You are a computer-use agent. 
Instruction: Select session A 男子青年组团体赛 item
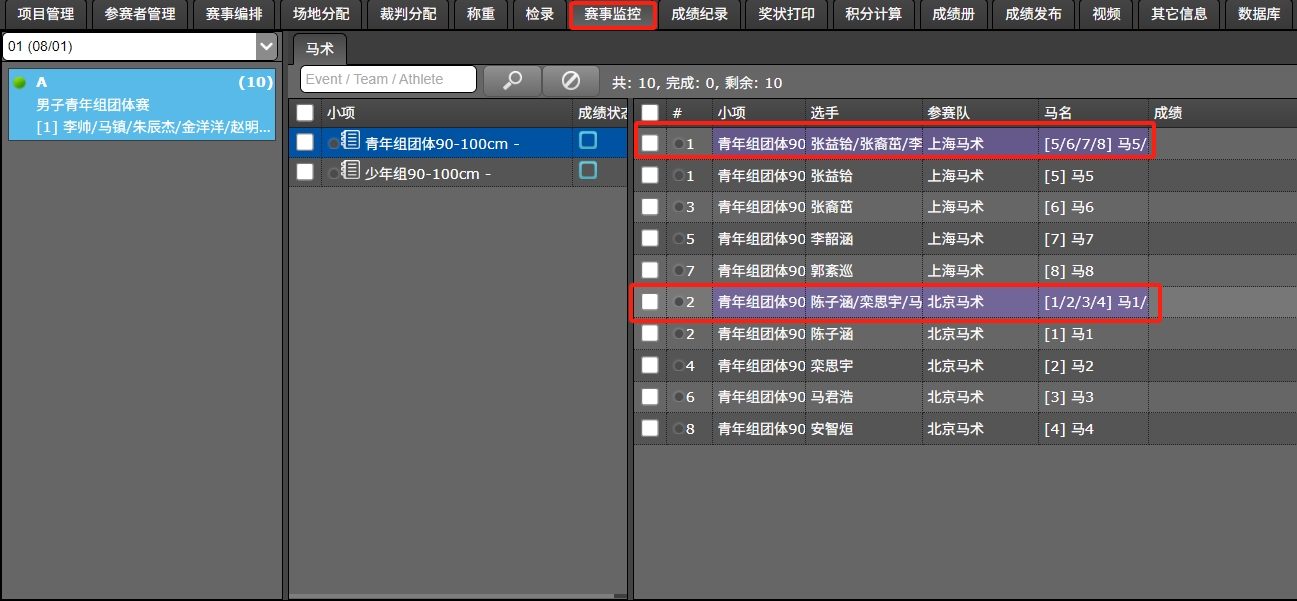[x=141, y=105]
